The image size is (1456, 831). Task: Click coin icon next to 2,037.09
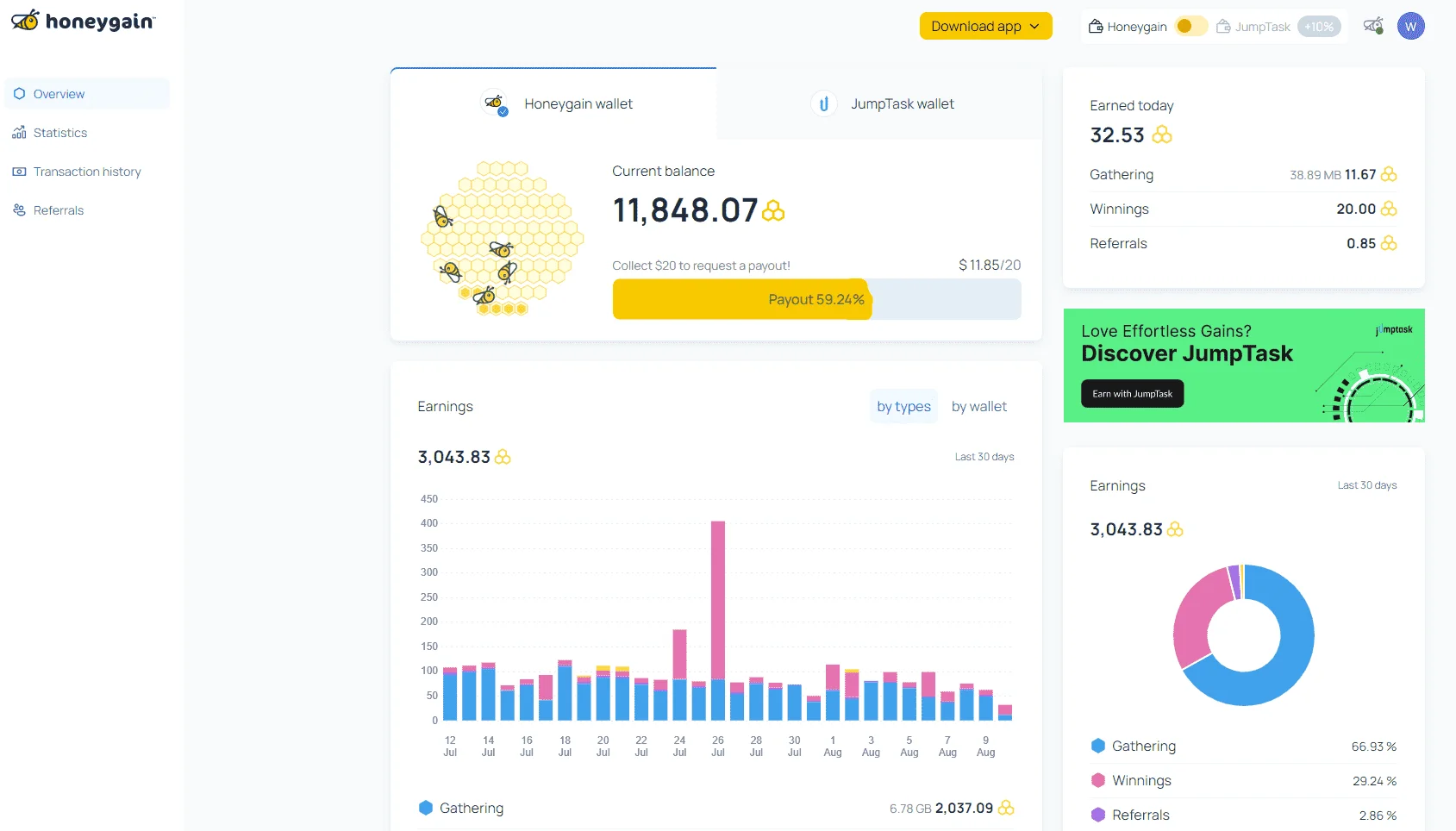click(1006, 808)
